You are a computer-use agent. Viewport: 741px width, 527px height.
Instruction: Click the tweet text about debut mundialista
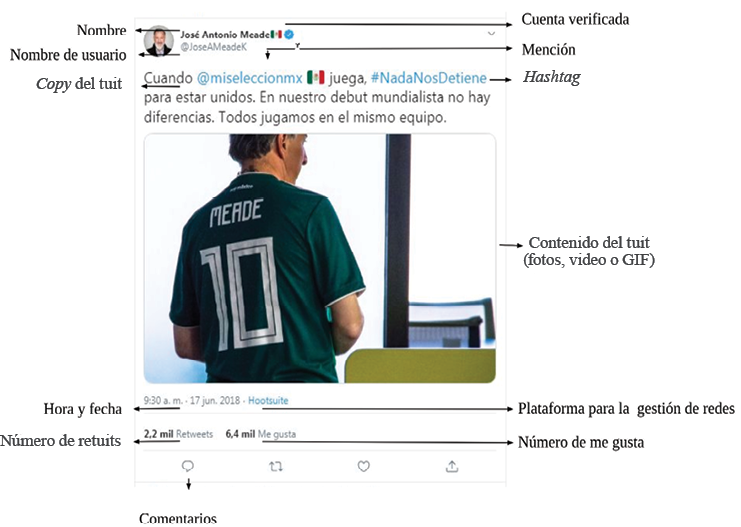point(317,98)
